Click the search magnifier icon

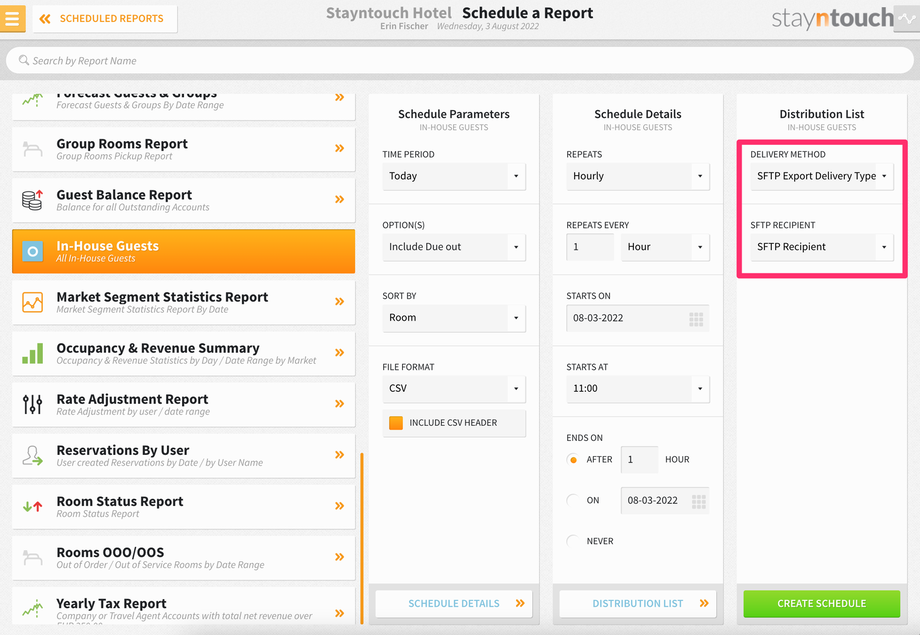point(23,60)
